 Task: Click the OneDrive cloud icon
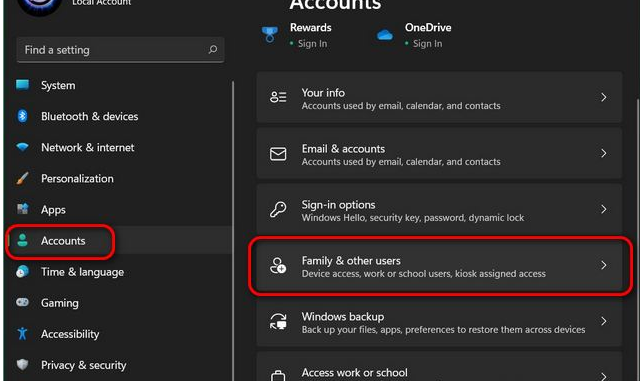pyautogui.click(x=384, y=36)
